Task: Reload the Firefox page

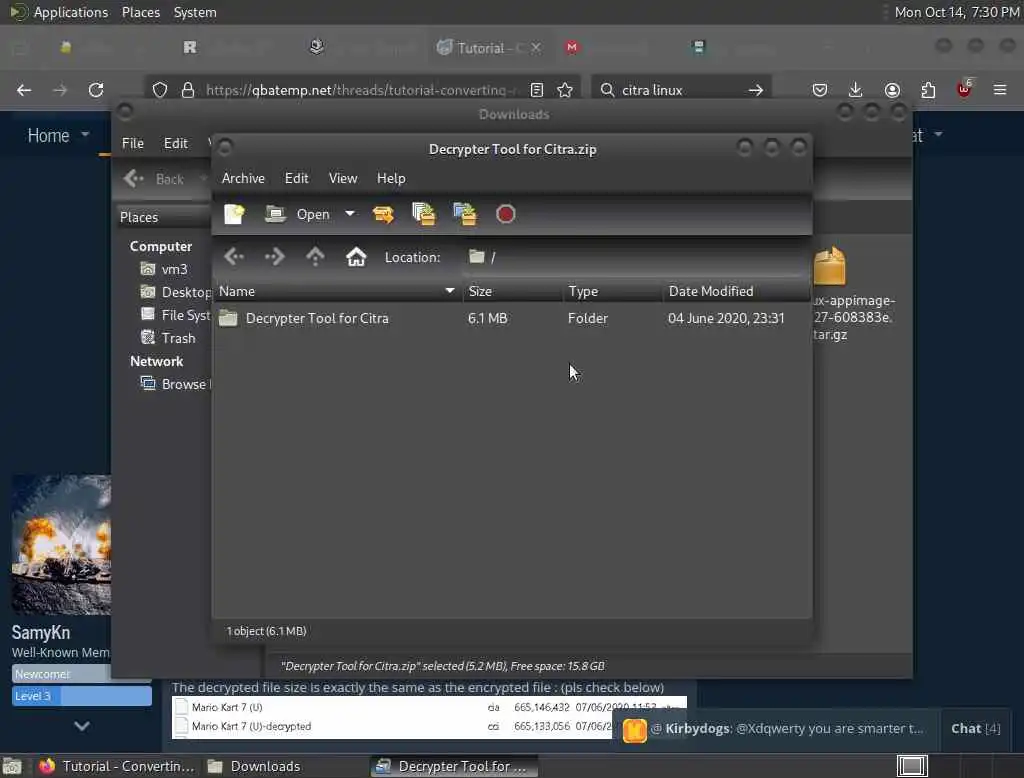Action: pyautogui.click(x=96, y=90)
